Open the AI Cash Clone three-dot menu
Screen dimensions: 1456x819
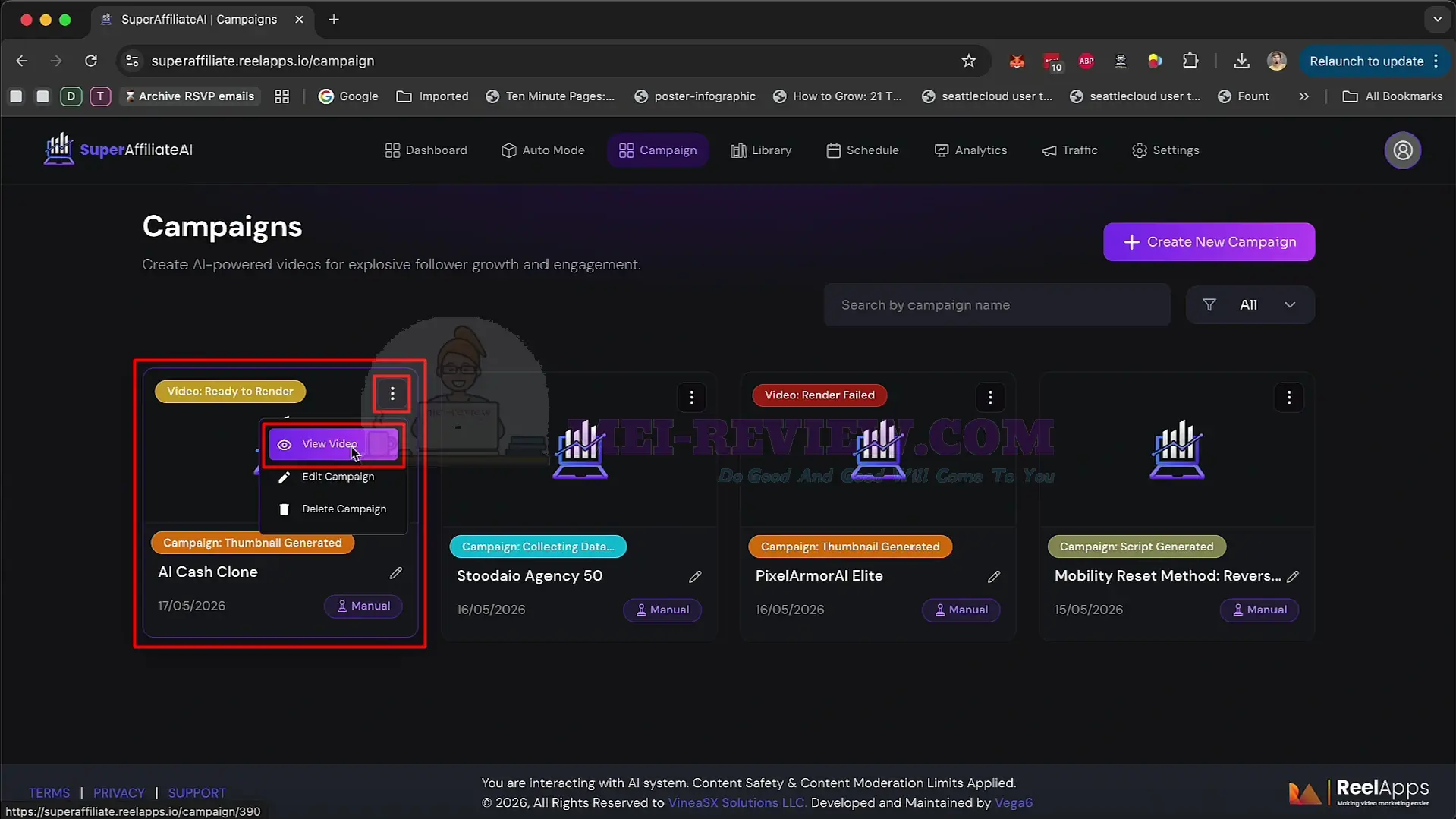392,393
